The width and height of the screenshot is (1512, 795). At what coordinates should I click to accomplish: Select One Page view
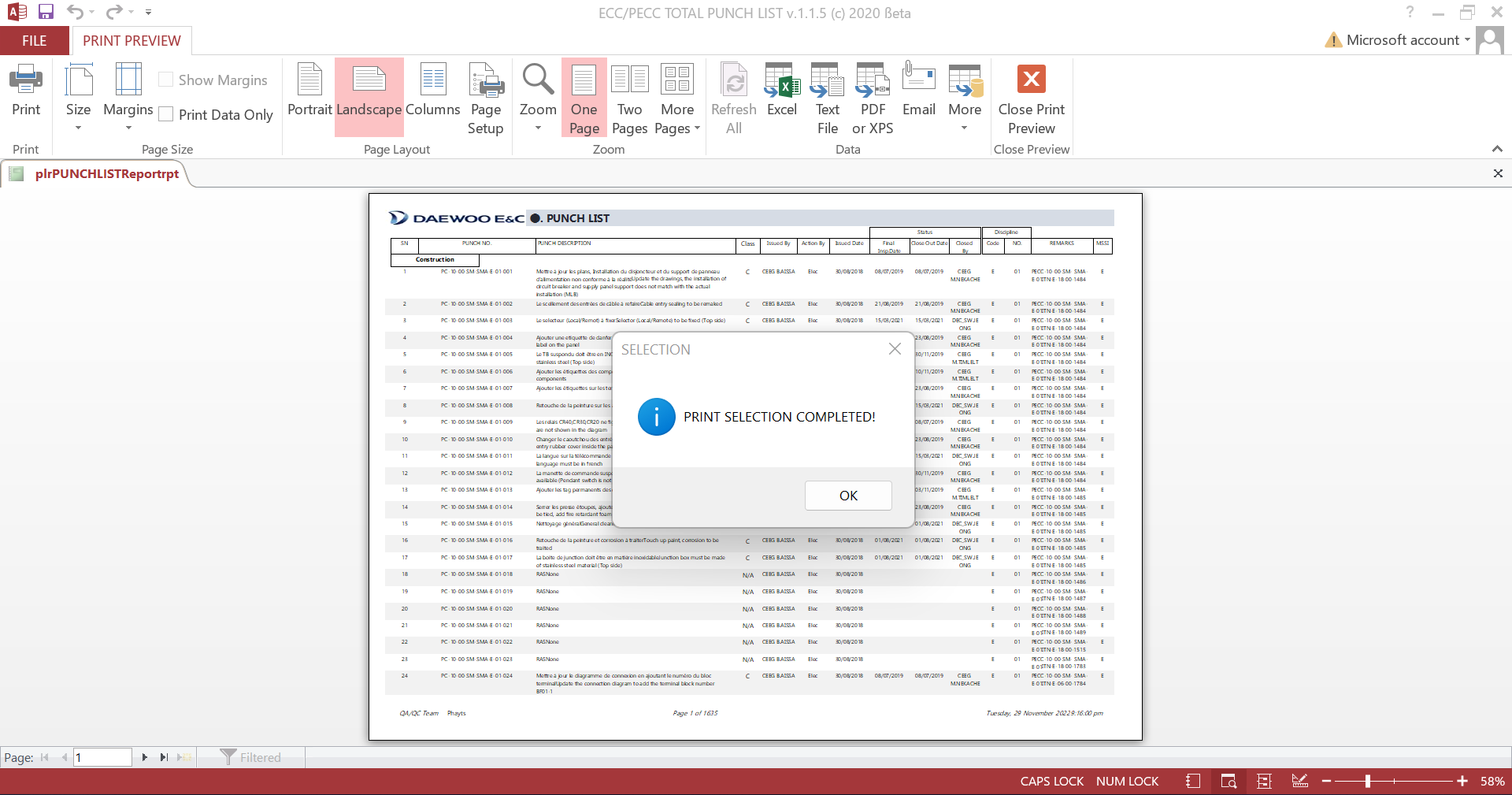[x=584, y=97]
